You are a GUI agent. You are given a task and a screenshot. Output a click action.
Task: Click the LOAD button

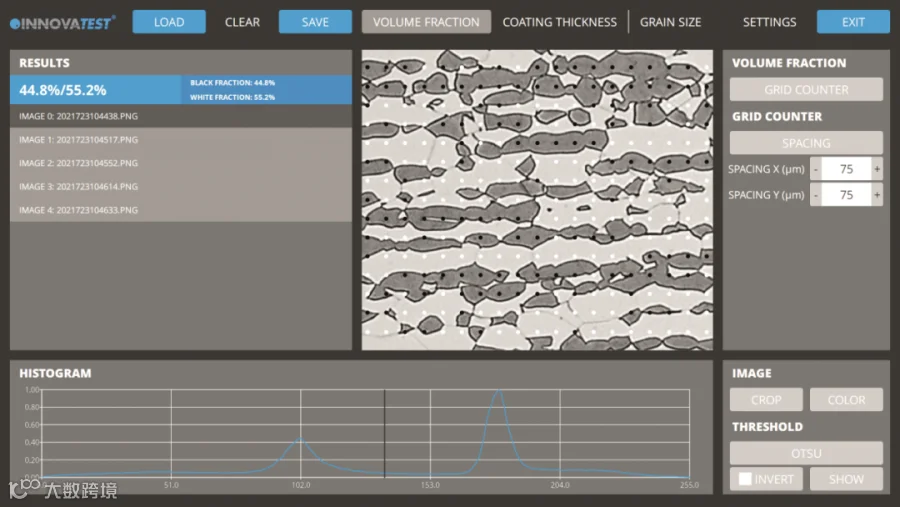169,22
